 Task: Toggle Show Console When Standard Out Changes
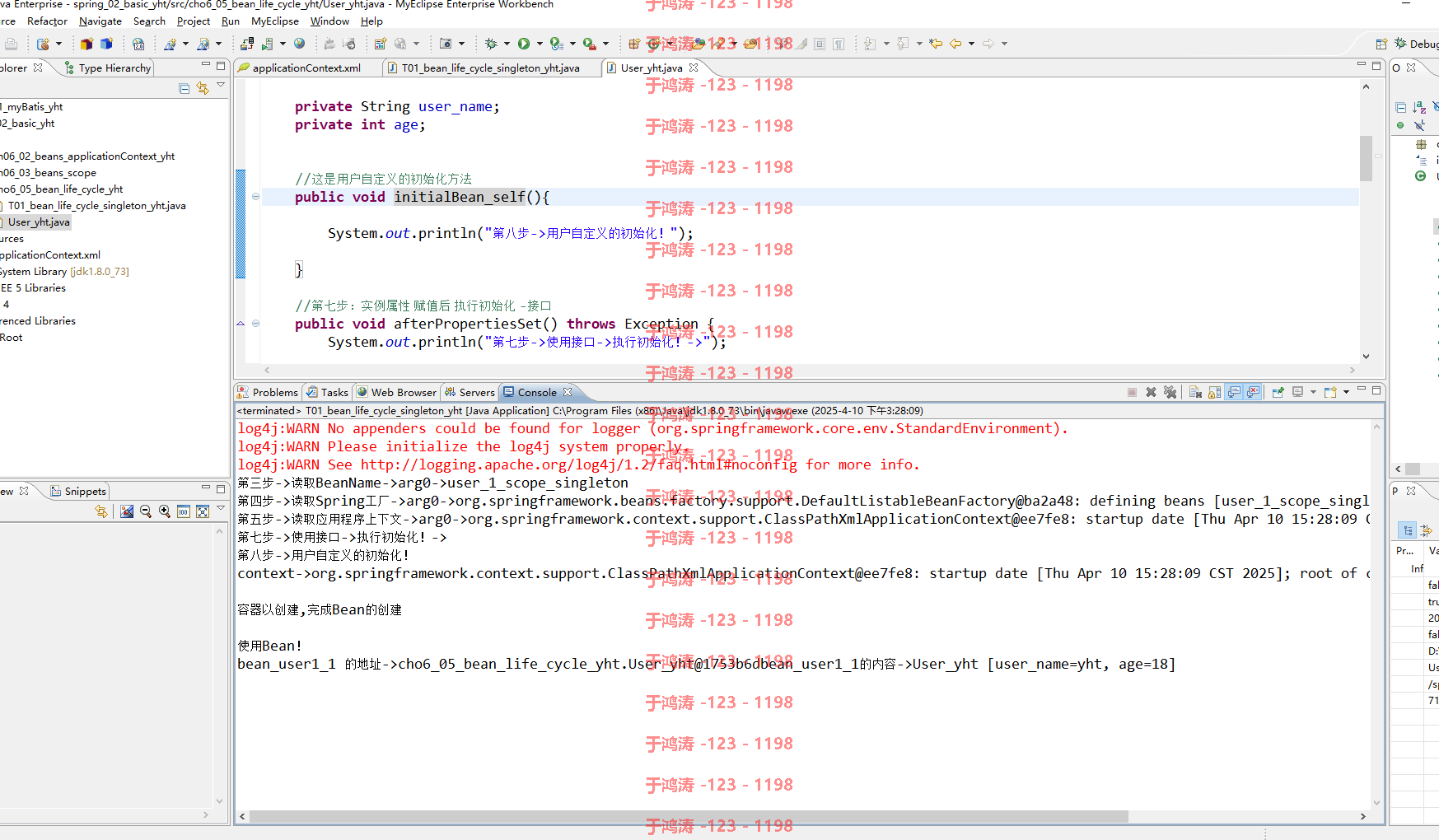click(1234, 393)
